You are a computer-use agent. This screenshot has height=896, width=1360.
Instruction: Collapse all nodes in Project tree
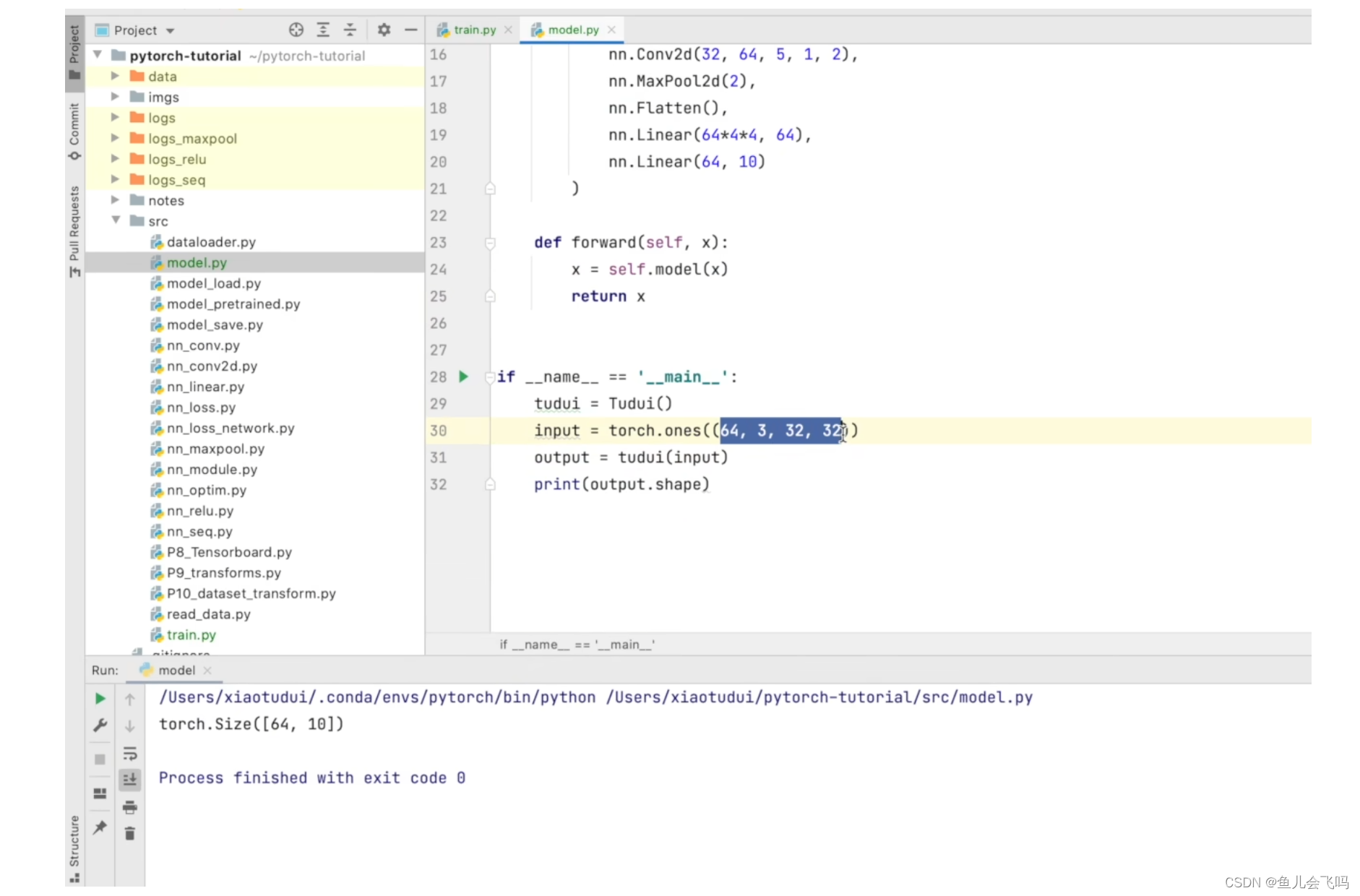[350, 30]
